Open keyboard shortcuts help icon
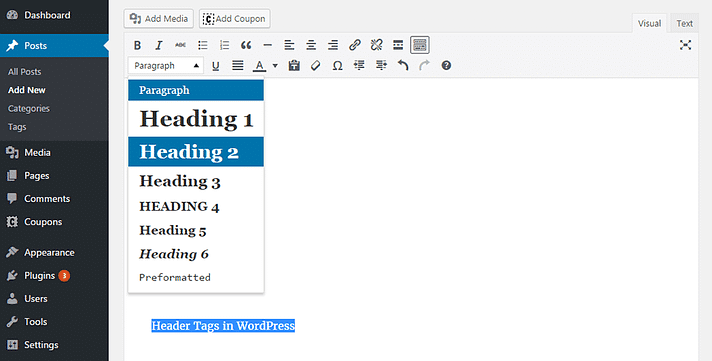This screenshot has width=712, height=361. (446, 66)
